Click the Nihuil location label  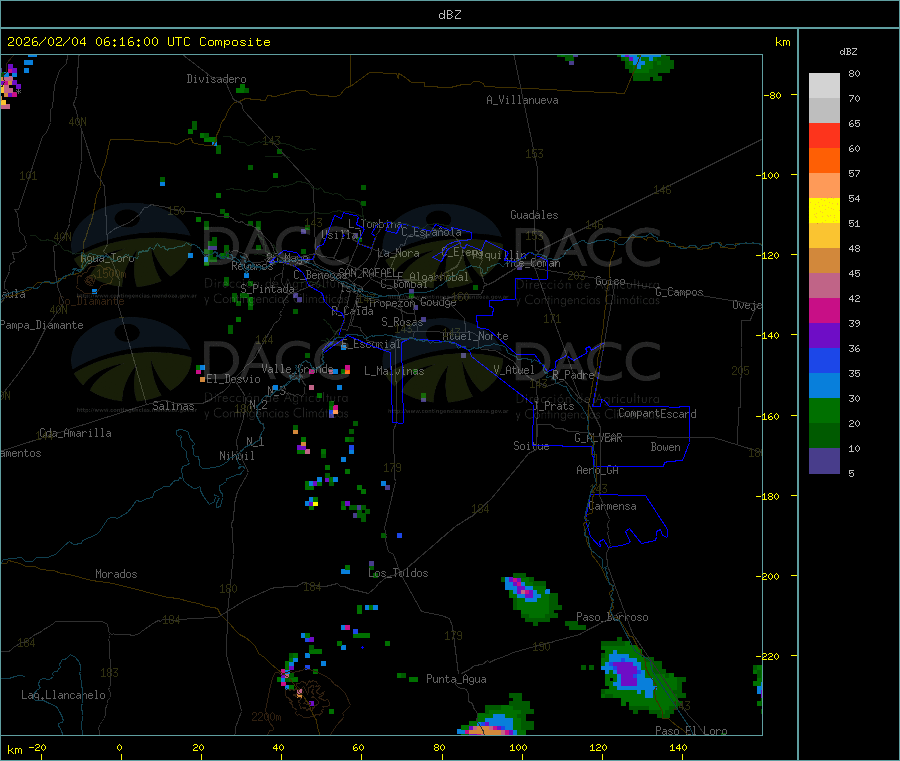tap(236, 456)
